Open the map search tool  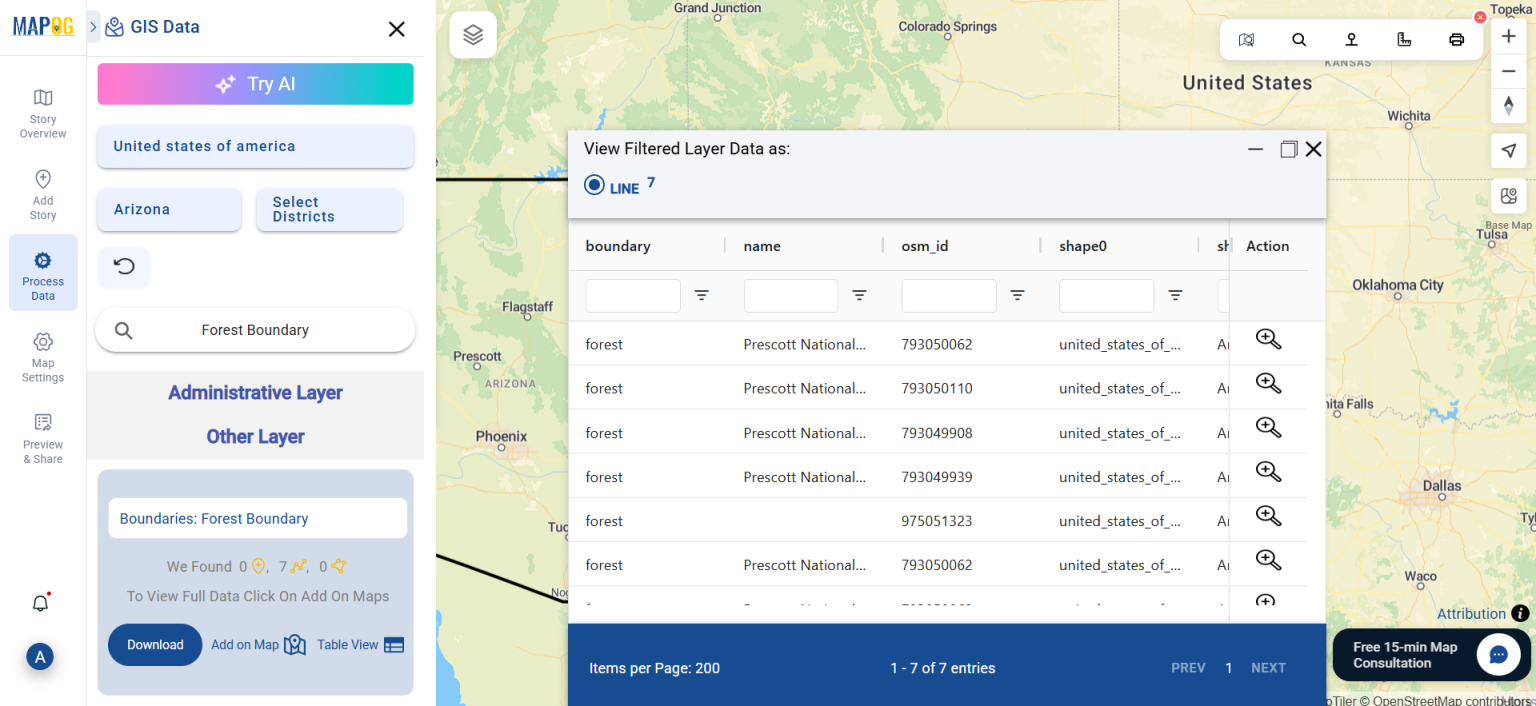click(x=1299, y=39)
